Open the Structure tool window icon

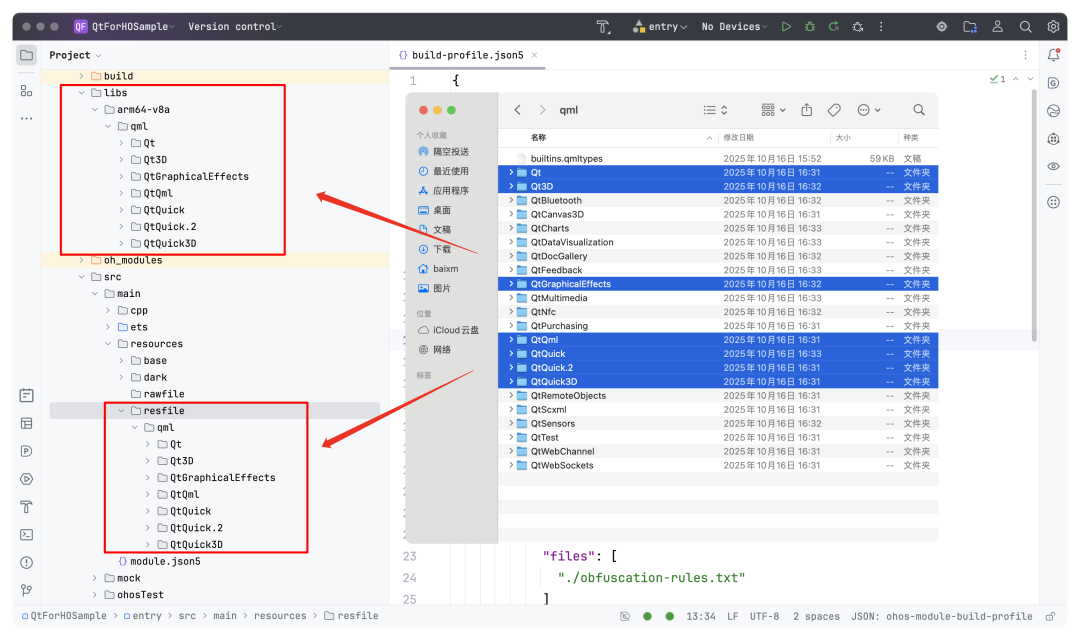click(x=26, y=91)
